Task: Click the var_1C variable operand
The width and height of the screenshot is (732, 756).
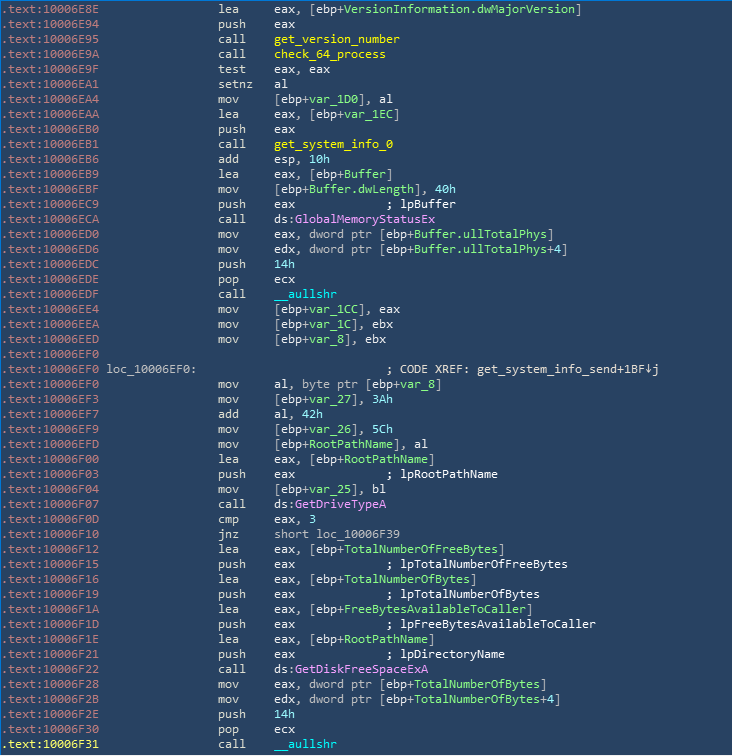Action: click(330, 324)
